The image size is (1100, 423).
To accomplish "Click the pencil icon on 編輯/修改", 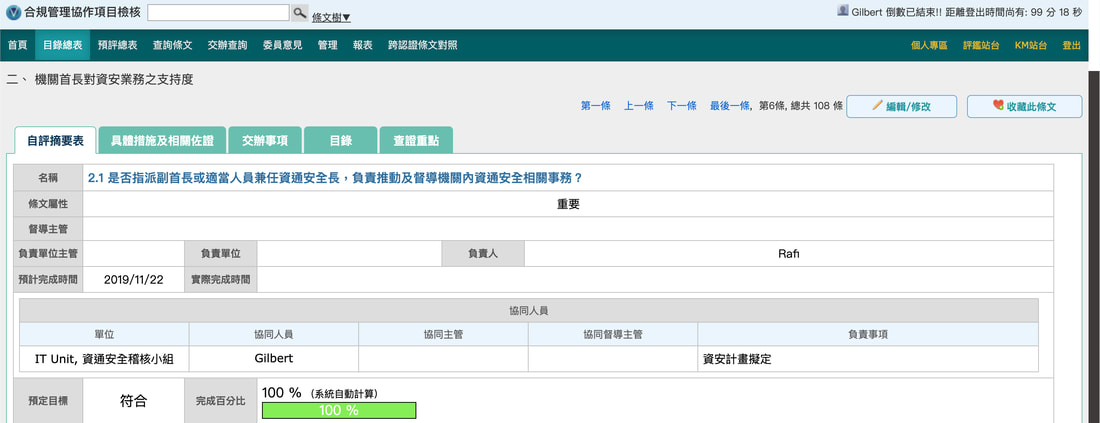I will coord(877,106).
